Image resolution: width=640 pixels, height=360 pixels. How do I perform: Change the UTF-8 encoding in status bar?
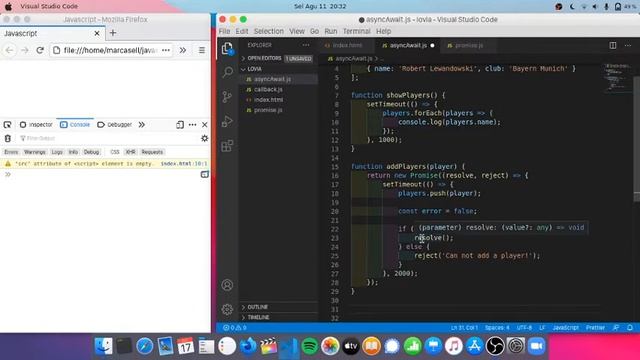(x=524, y=328)
